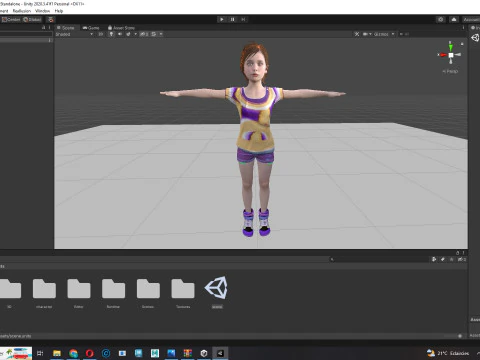Screen dimensions: 480x360
Task: Switch to the Scene tab
Action: [66, 28]
